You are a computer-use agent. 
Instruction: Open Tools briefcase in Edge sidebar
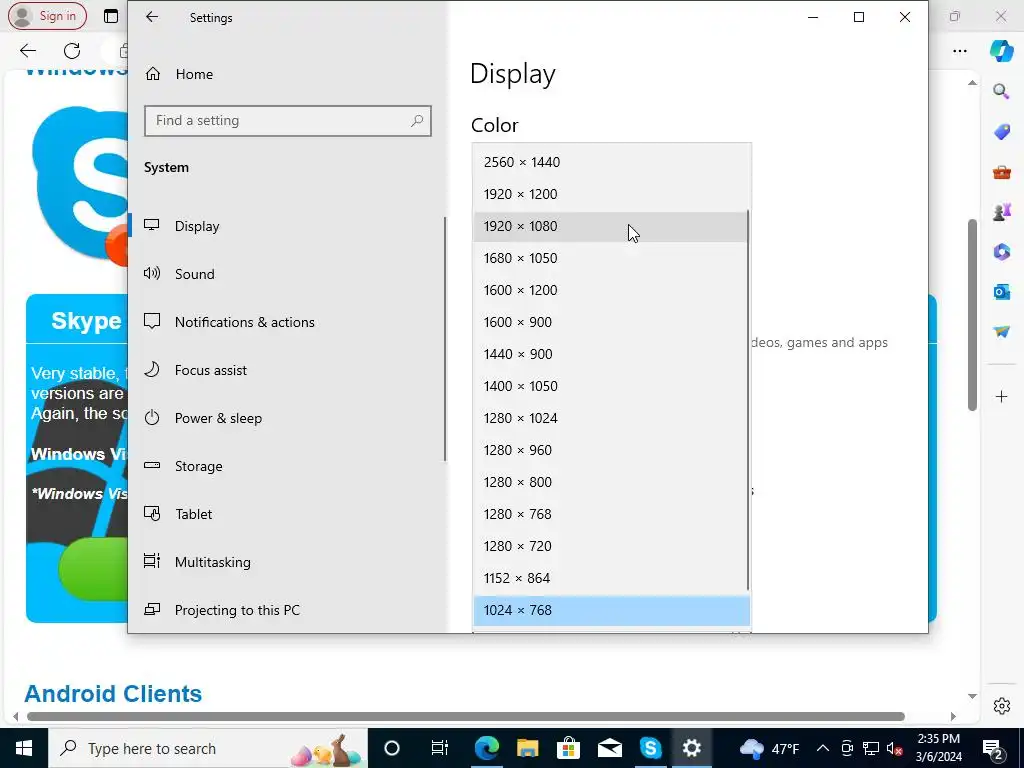pyautogui.click(x=1001, y=172)
